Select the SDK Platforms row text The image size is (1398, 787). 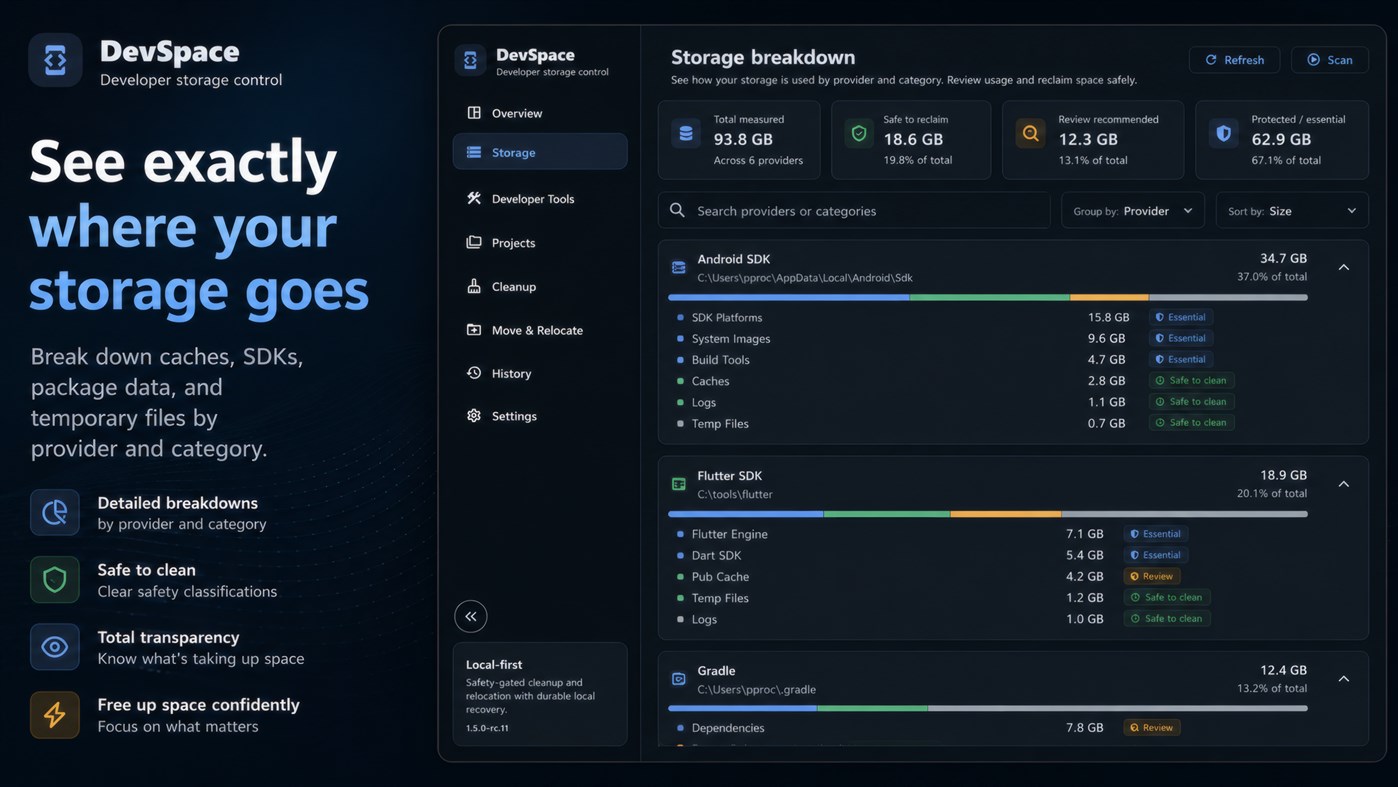point(727,318)
